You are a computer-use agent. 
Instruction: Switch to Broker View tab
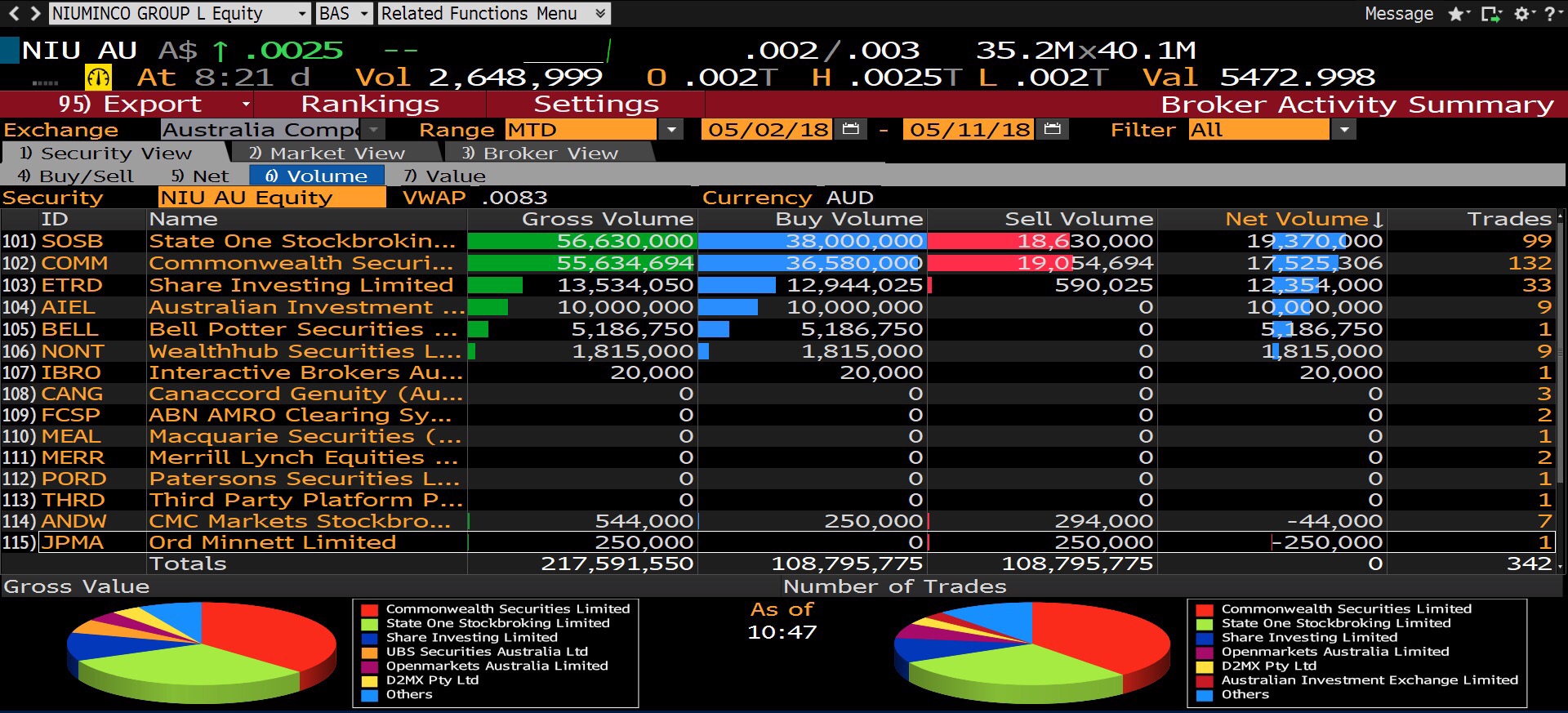[548, 153]
